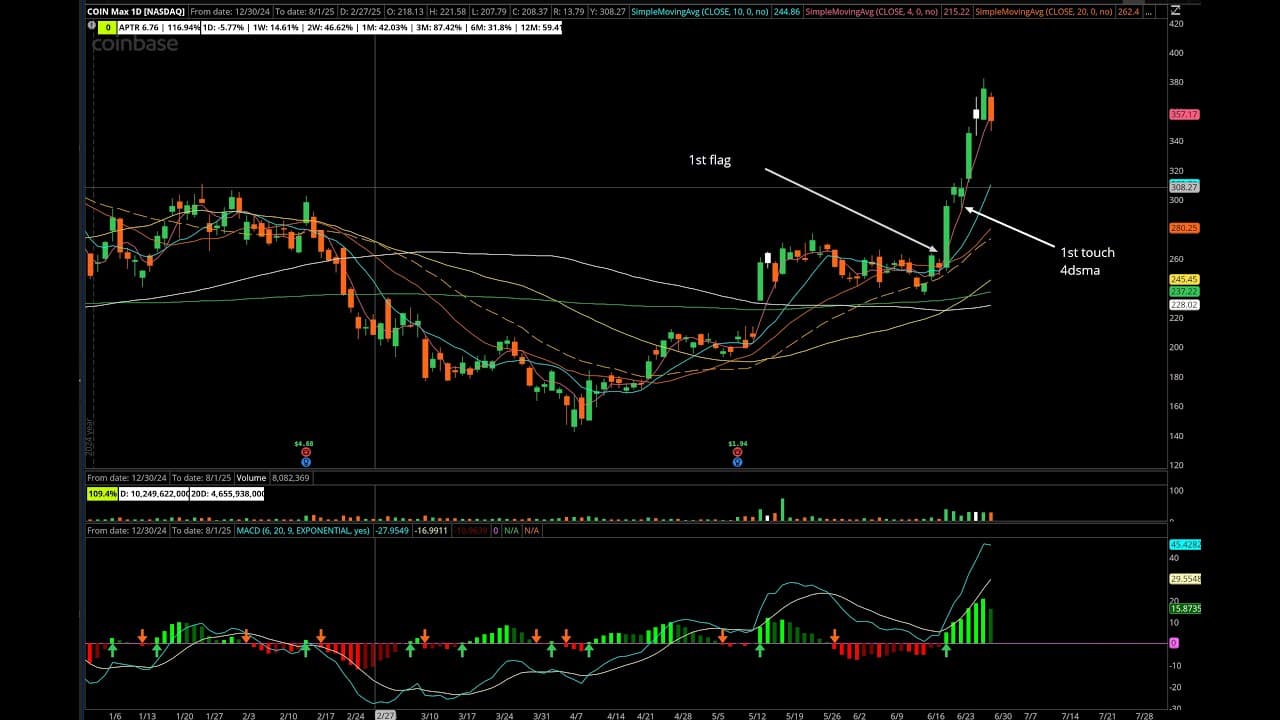Click the $4.68 earnings label
1280x720 pixels.
[x=305, y=442]
